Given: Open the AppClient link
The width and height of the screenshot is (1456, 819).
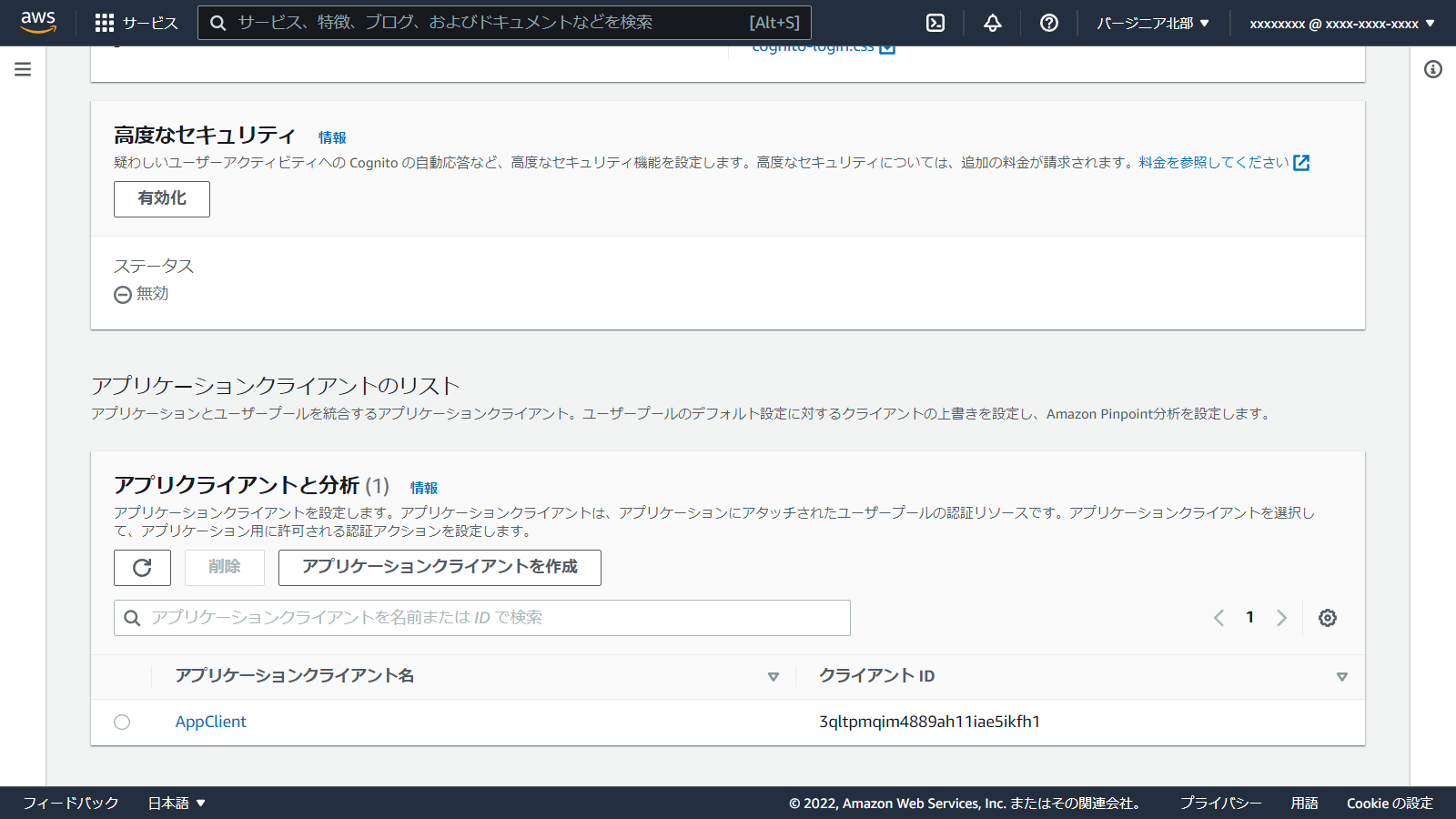Looking at the screenshot, I should tap(210, 722).
